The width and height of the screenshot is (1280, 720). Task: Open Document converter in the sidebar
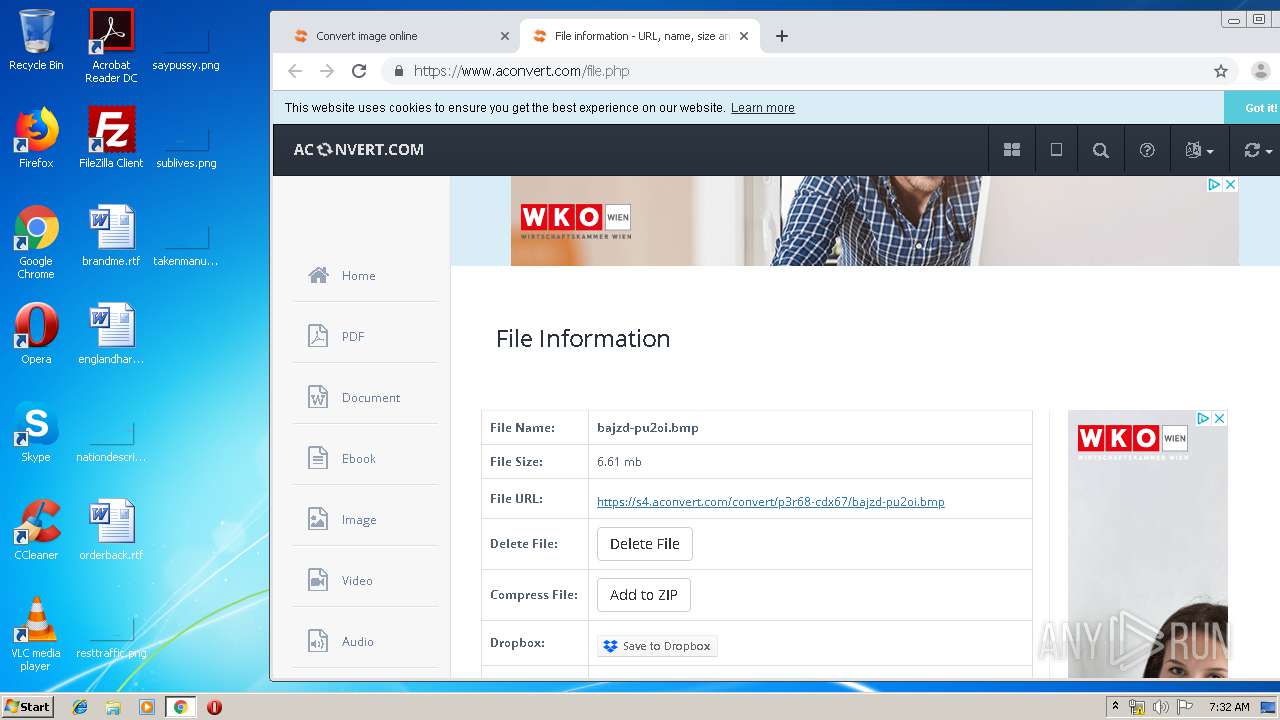[x=371, y=398]
